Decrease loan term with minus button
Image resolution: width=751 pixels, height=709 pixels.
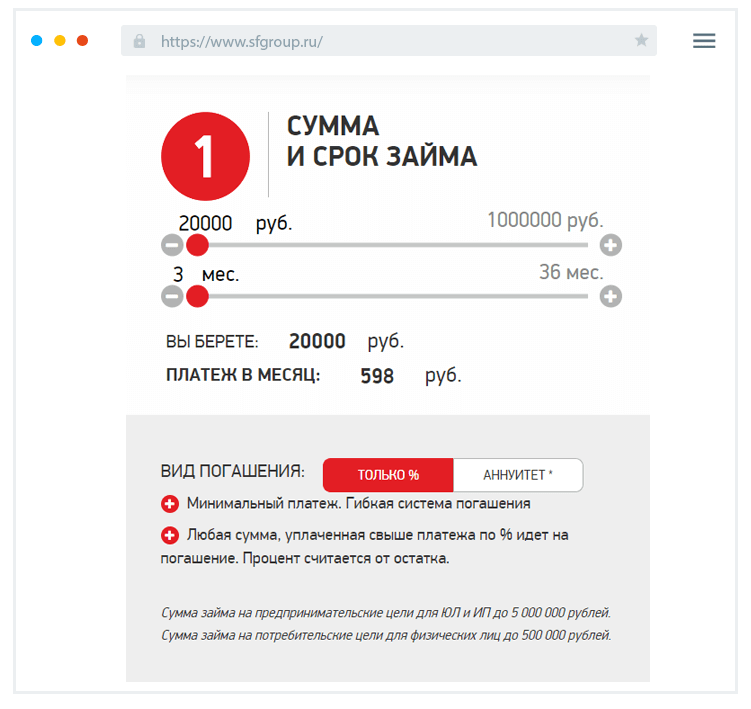click(171, 296)
